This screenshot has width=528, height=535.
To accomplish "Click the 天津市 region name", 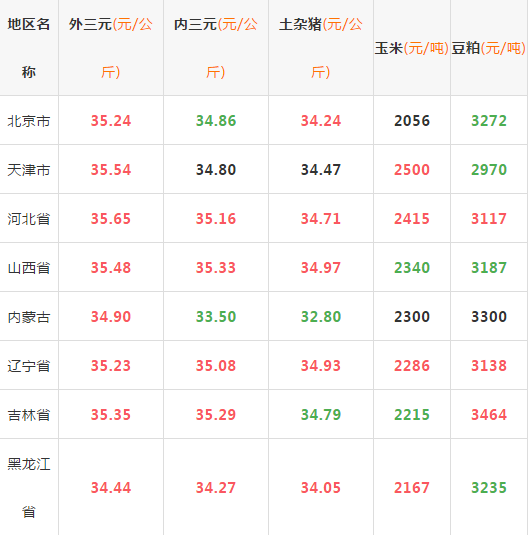I will (29, 170).
